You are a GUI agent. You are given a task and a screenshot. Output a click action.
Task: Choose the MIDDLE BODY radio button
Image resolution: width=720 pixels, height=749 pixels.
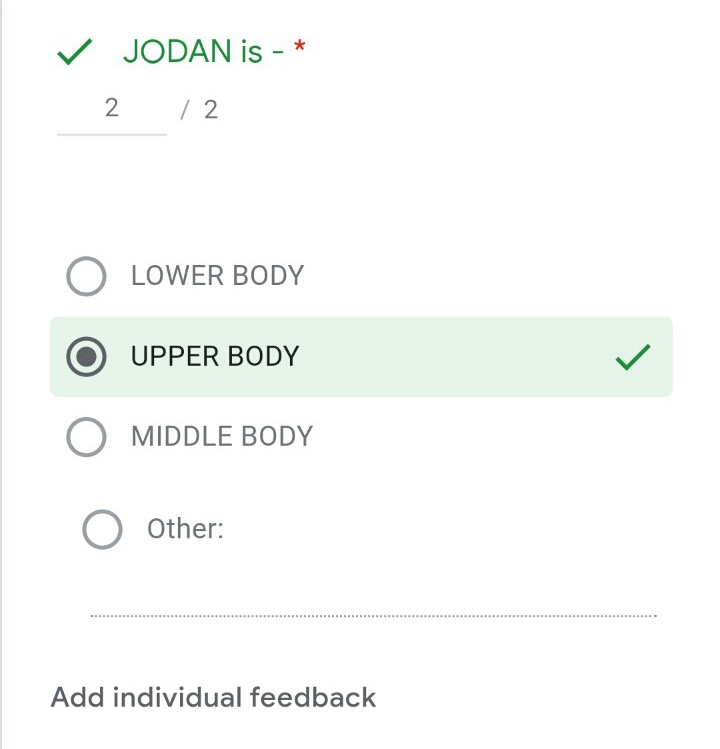pos(86,436)
